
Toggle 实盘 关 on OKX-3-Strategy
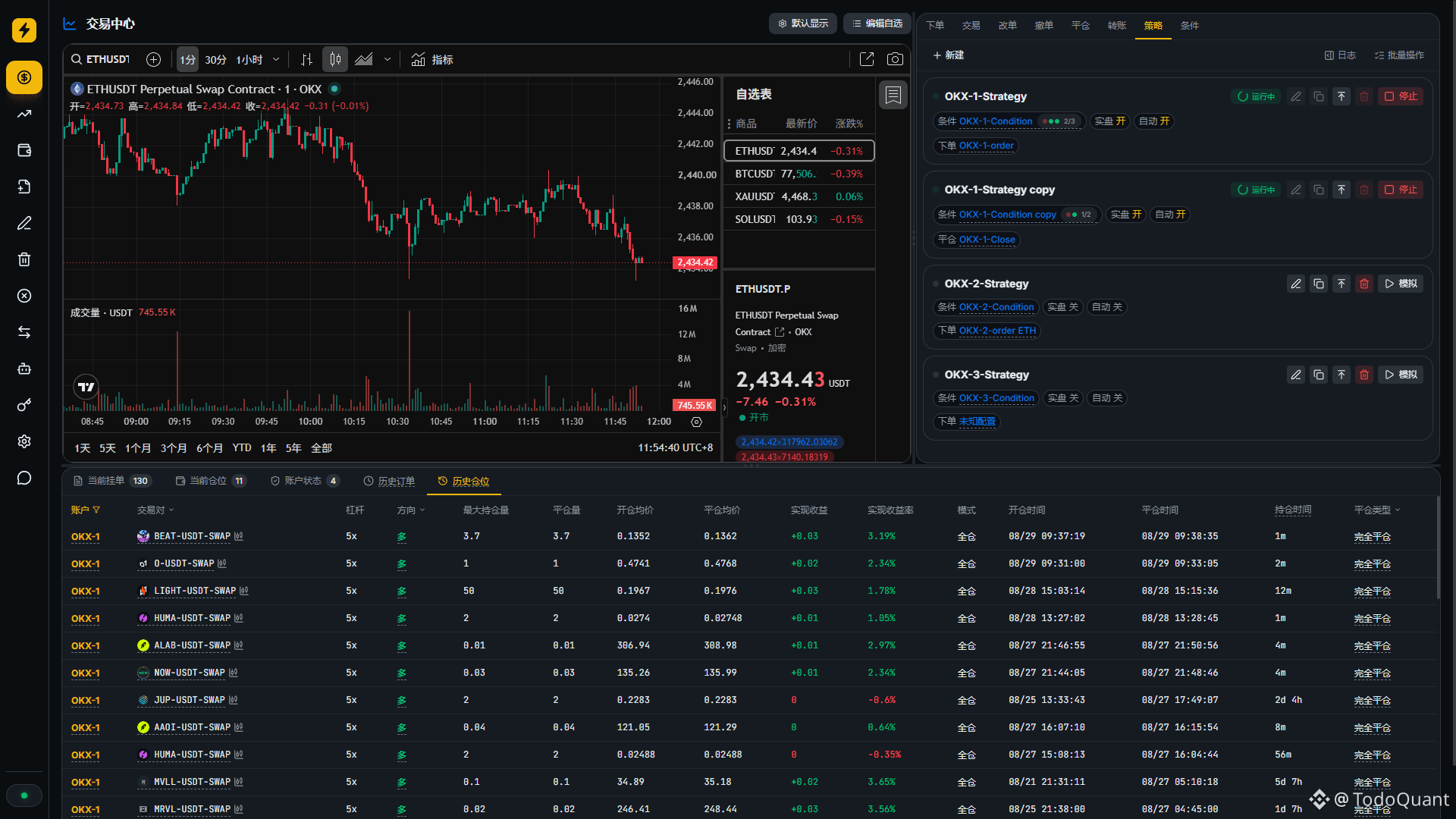tap(1062, 398)
